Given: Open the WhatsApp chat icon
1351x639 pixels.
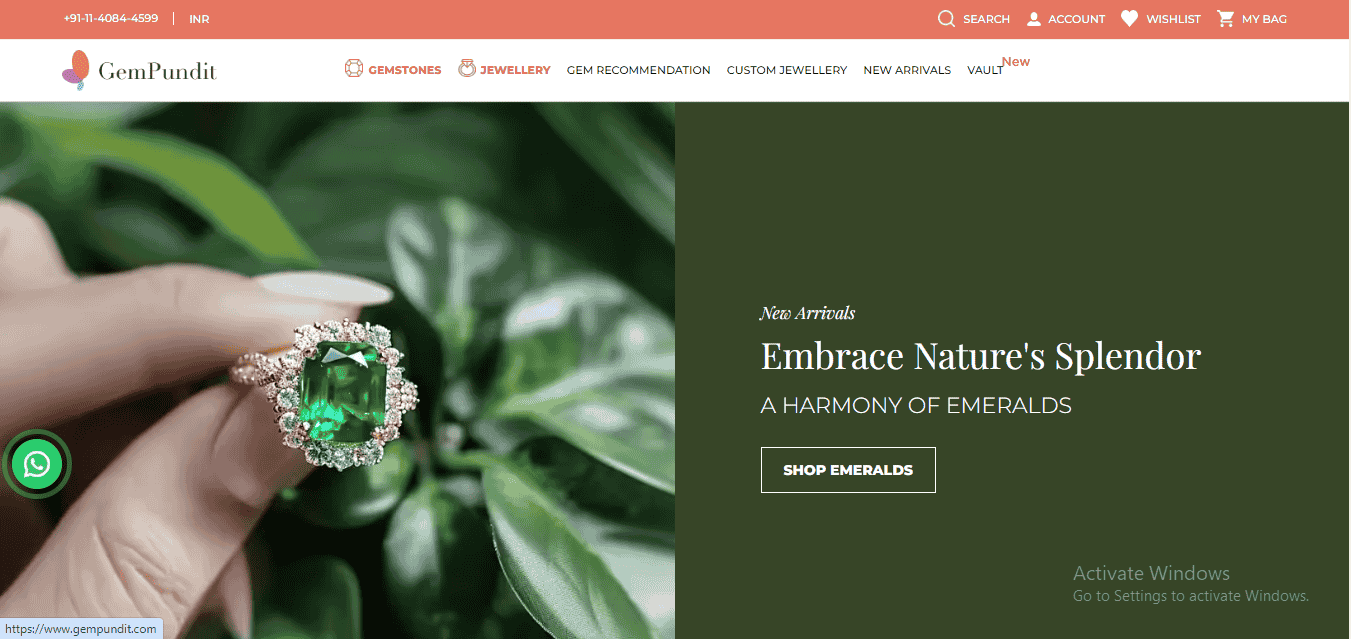Looking at the screenshot, I should 37,464.
